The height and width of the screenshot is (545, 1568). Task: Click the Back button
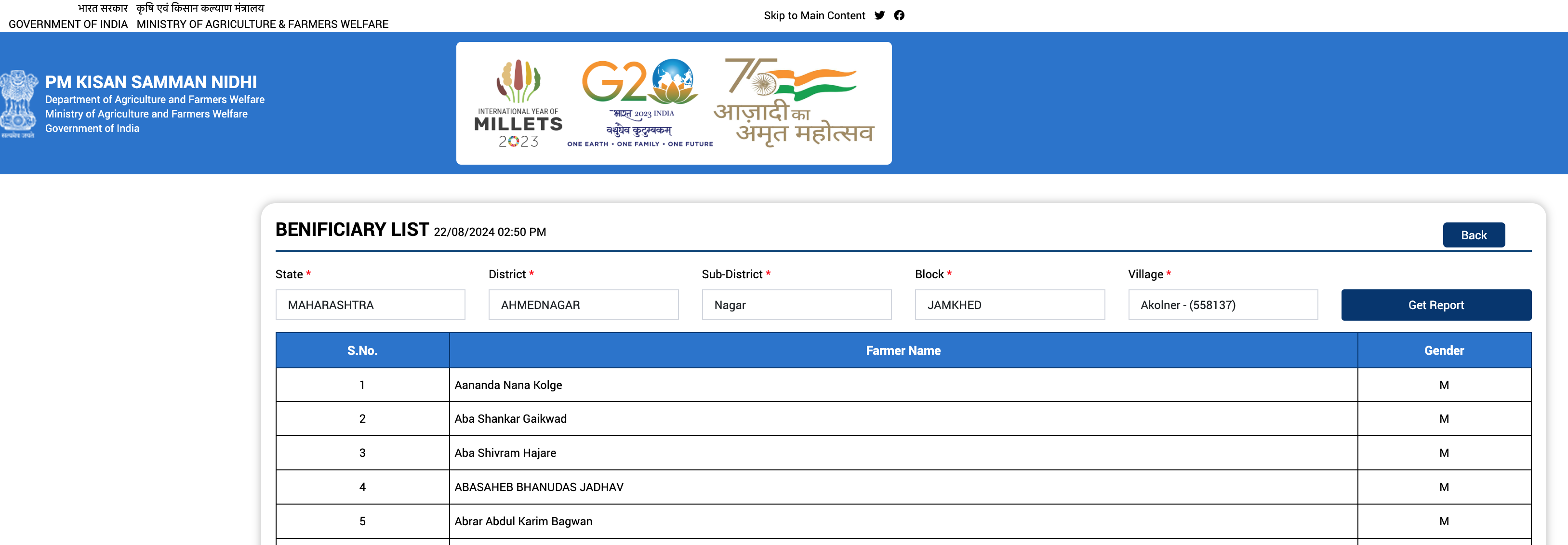(x=1474, y=235)
